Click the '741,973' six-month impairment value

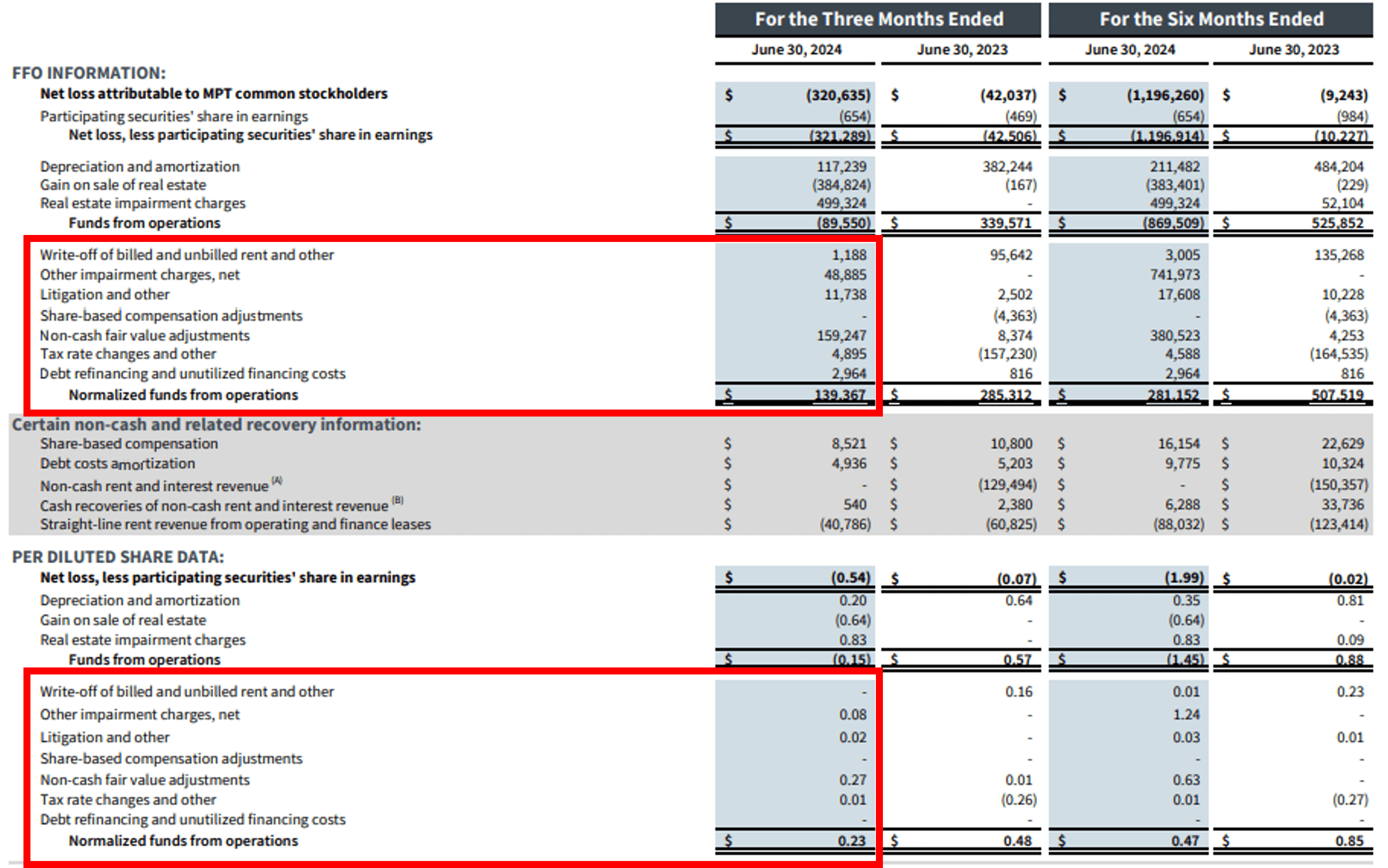(x=1175, y=274)
